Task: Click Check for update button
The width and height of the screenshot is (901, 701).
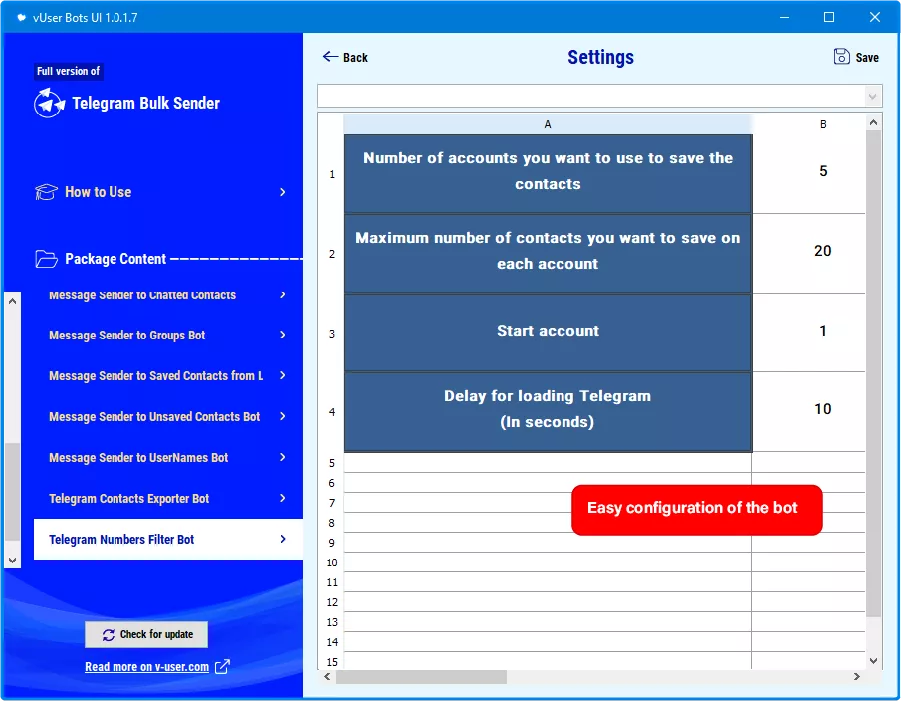Action: pyautogui.click(x=147, y=634)
